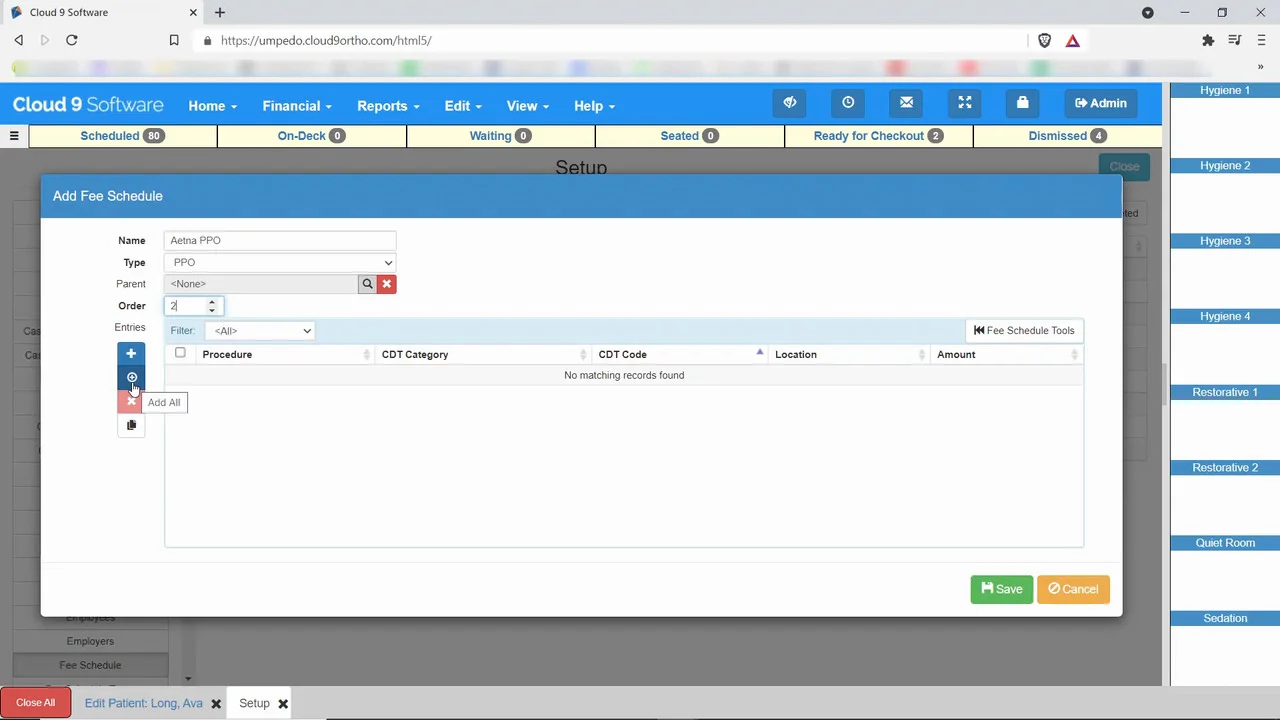Open the envelope messages icon
Screen dimensions: 1280x720
(x=906, y=103)
